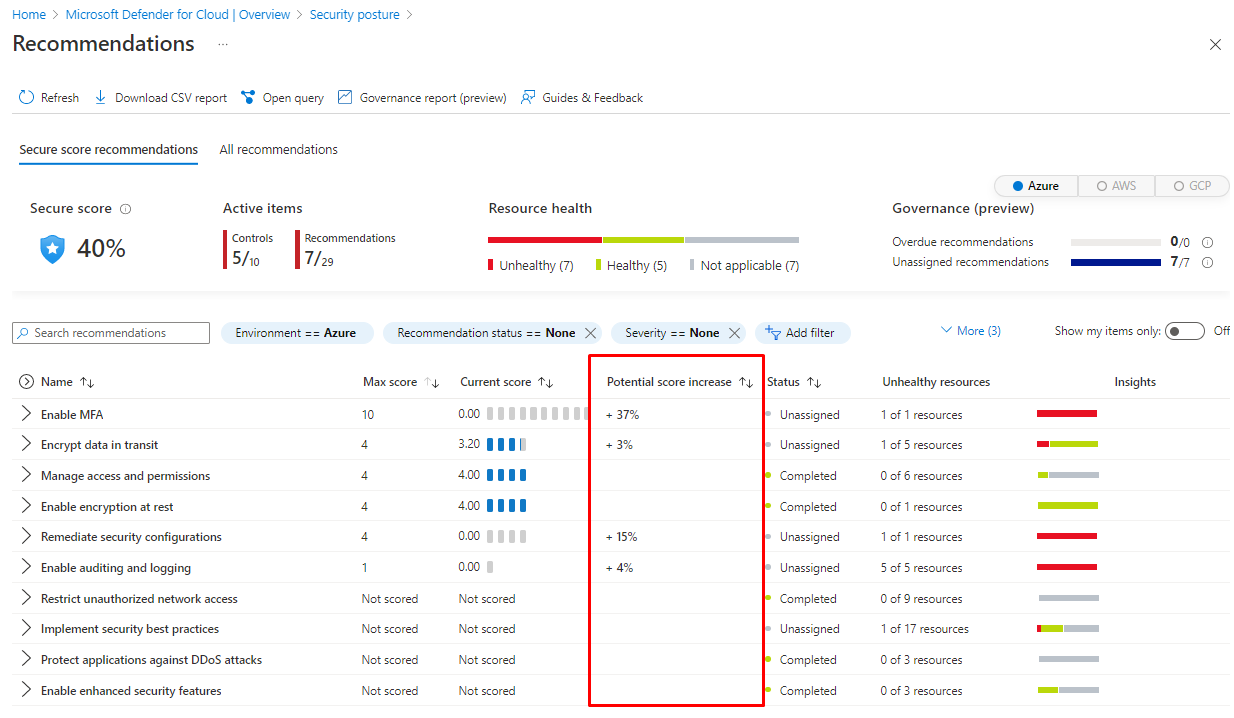1234x718 pixels.
Task: Click the Download CSV report icon
Action: [101, 98]
